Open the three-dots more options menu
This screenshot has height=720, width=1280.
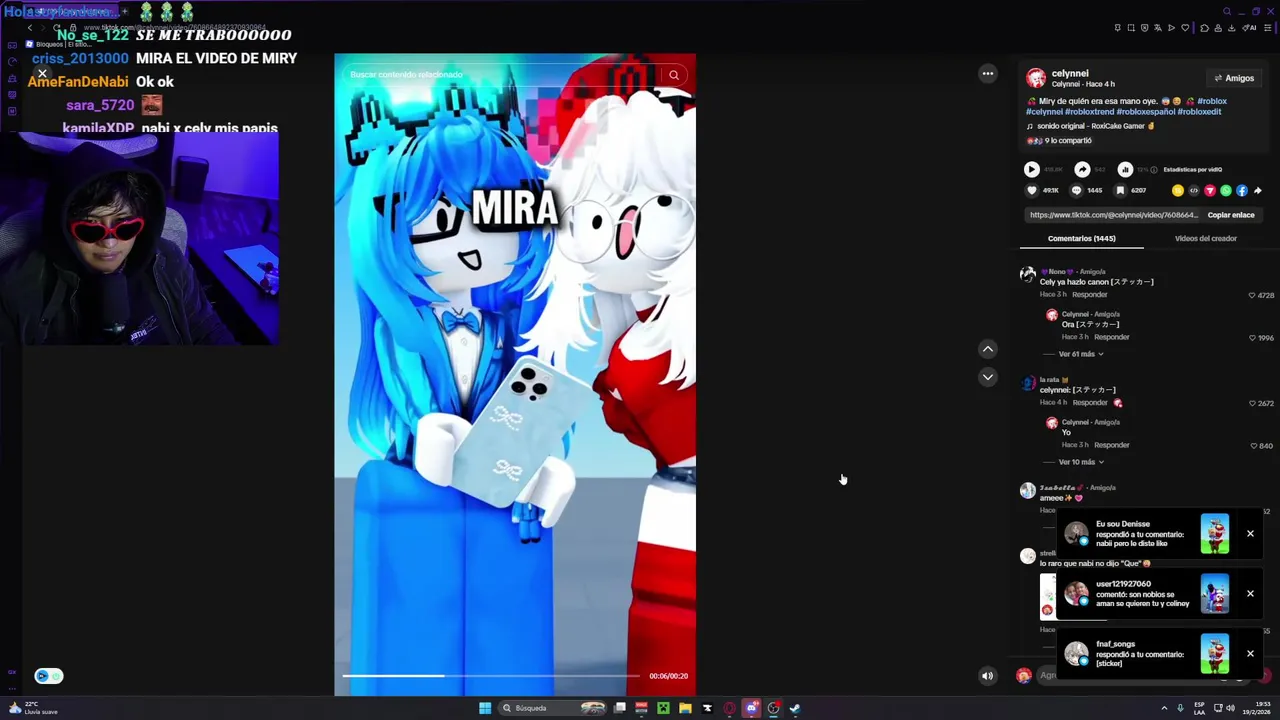[x=988, y=73]
